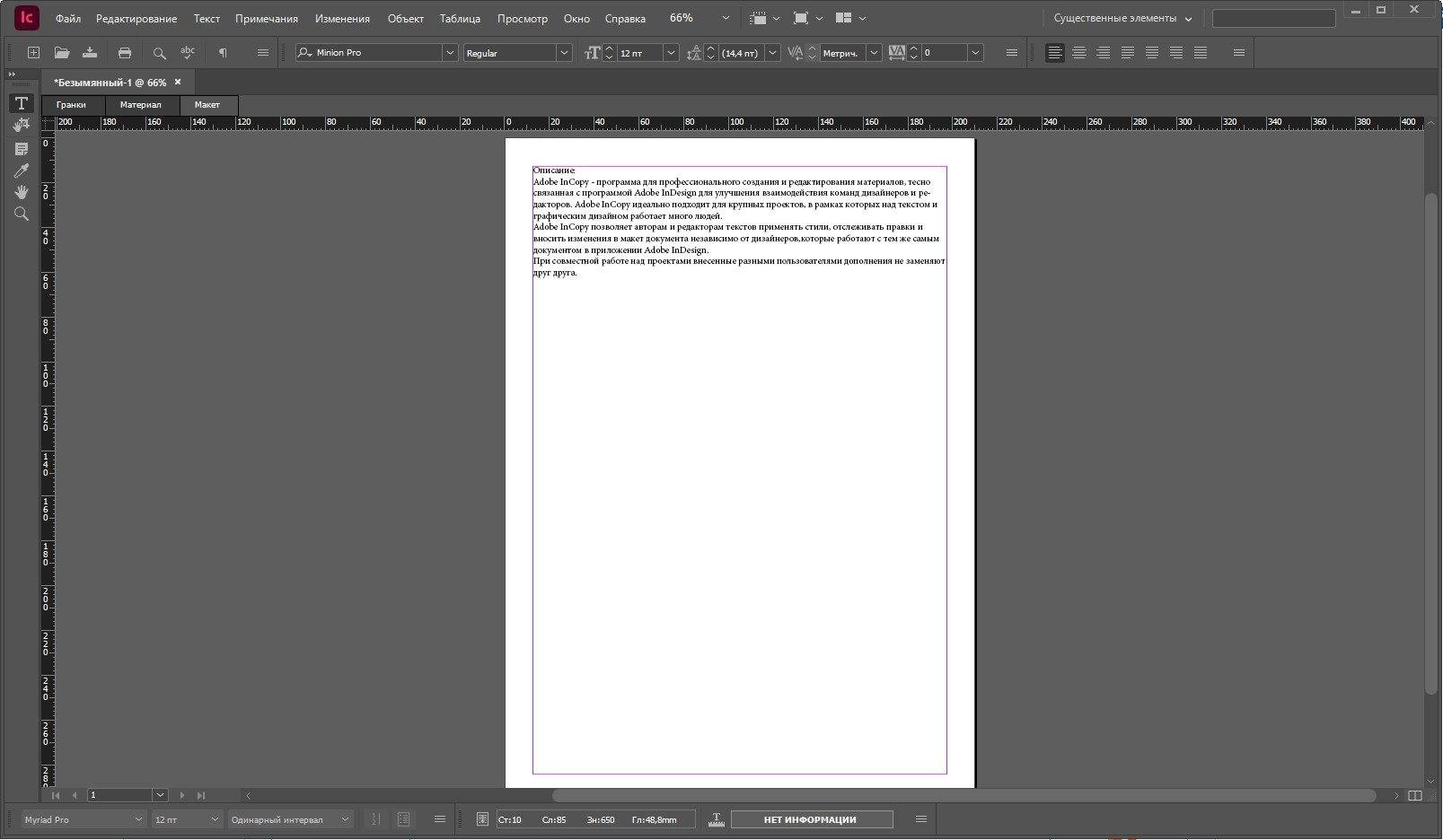Expand the leading (14,4 пт) dropdown
The height and width of the screenshot is (840, 1443).
[772, 53]
